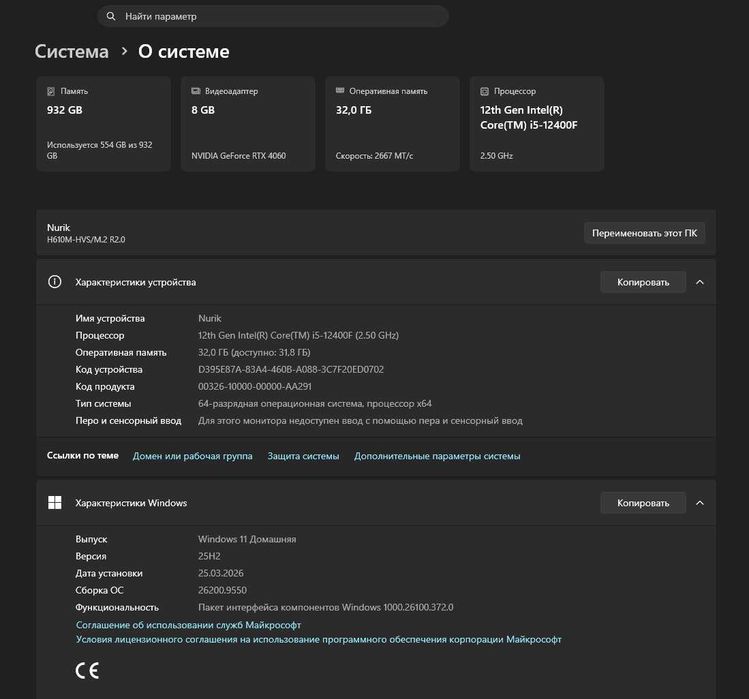Open the Процессор i5-12400F card
Screen dimensions: 749x699
click(537, 124)
